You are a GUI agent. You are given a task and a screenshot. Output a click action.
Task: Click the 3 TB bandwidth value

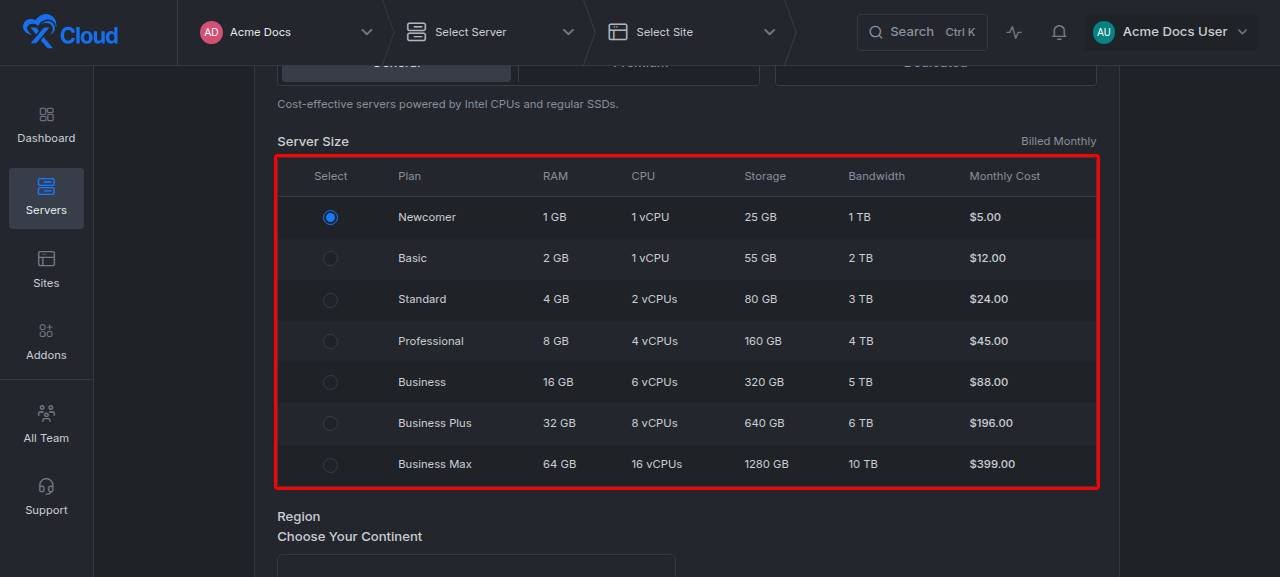861,299
